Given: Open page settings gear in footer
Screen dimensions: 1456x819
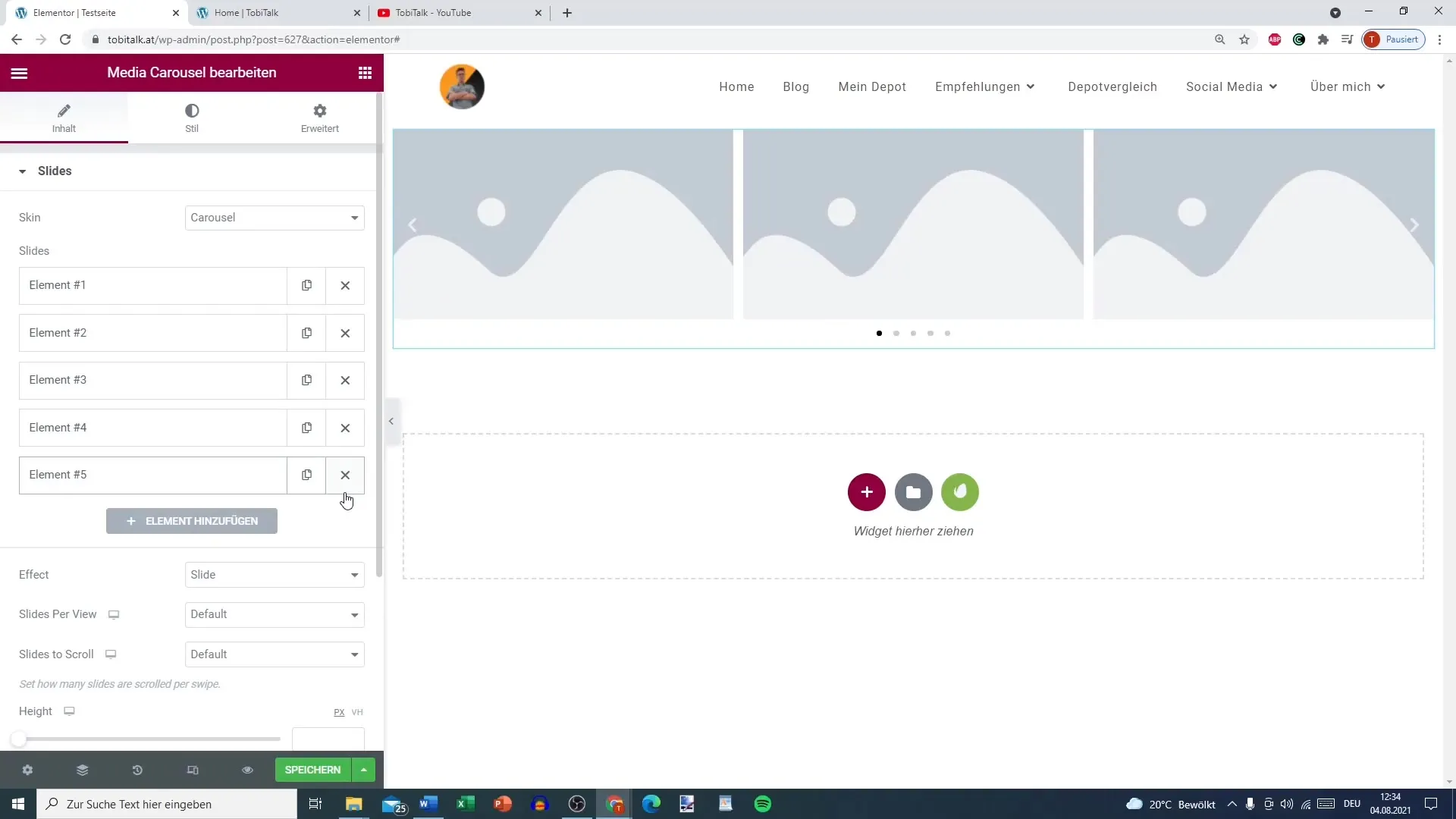Looking at the screenshot, I should pyautogui.click(x=27, y=770).
